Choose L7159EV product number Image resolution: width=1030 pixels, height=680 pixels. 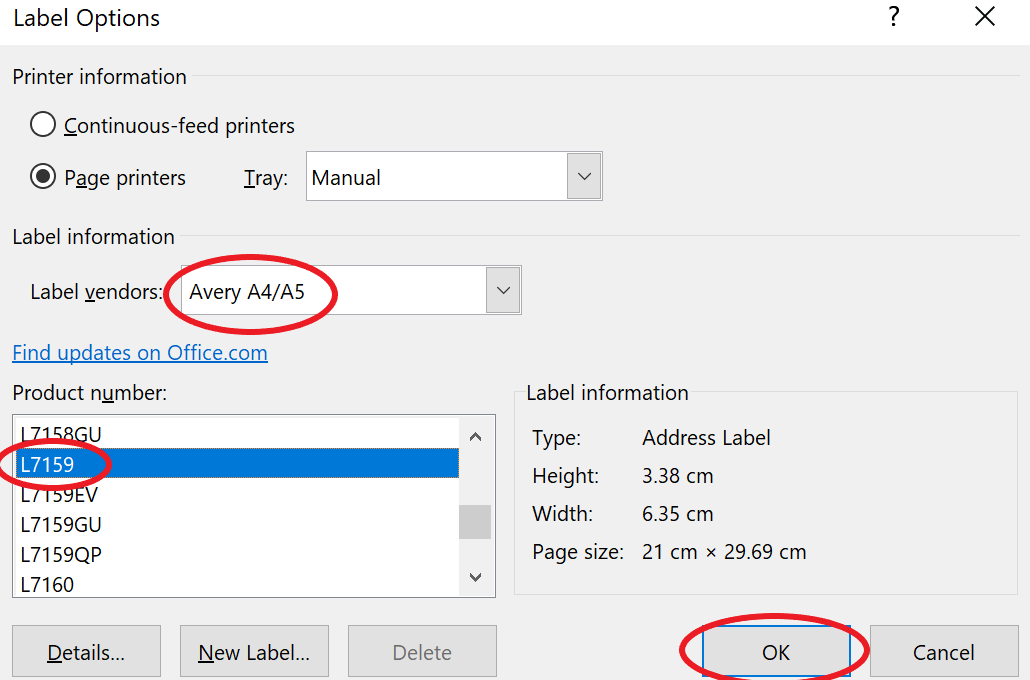[x=60, y=494]
